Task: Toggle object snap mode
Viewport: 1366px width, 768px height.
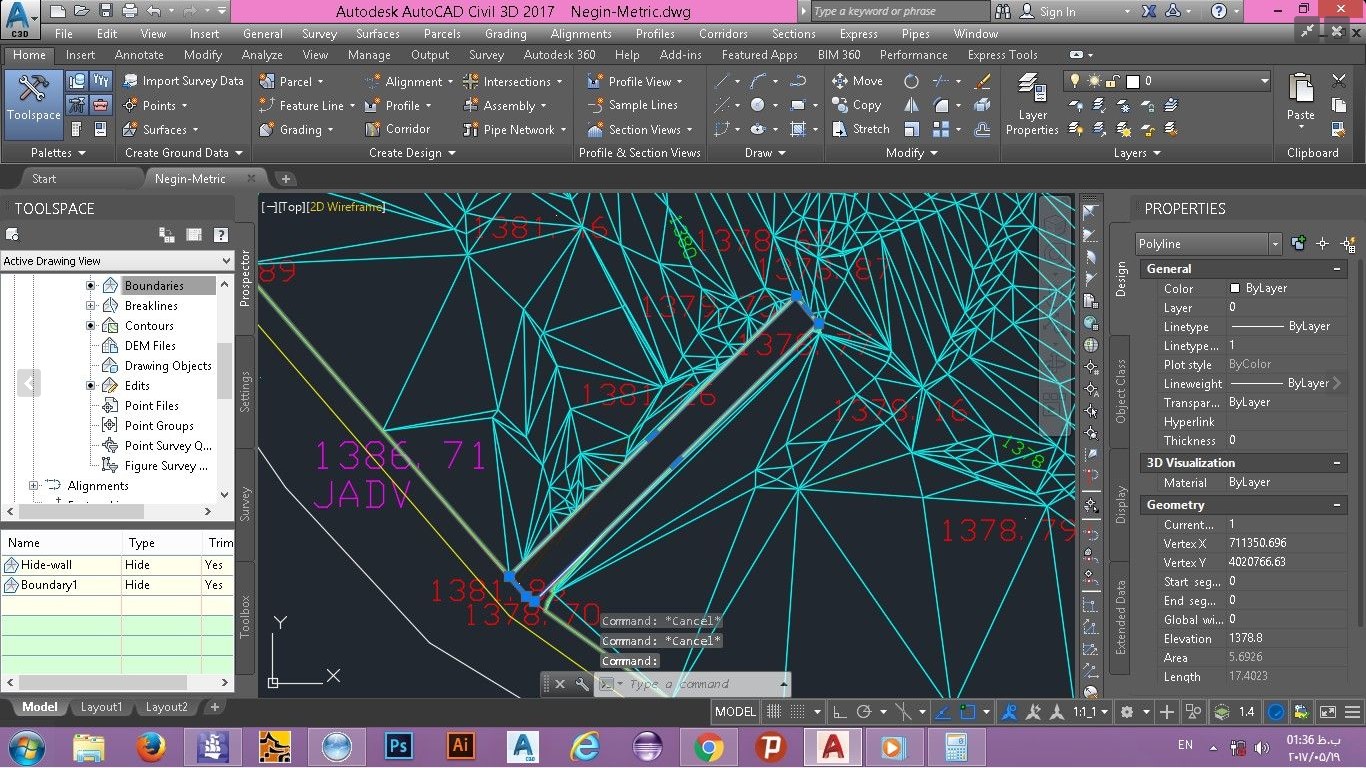Action: click(966, 712)
